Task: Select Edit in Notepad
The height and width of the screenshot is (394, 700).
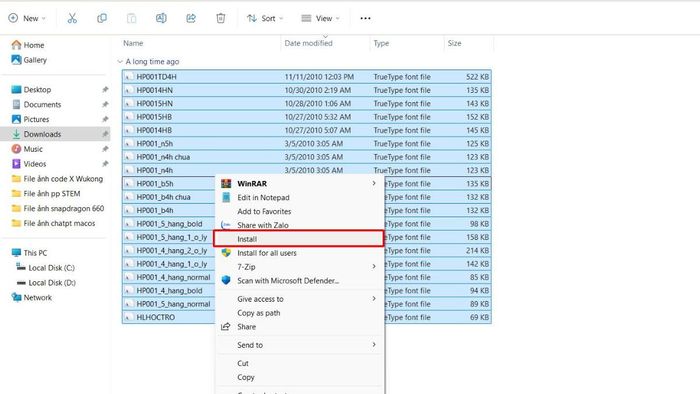Action: point(300,197)
